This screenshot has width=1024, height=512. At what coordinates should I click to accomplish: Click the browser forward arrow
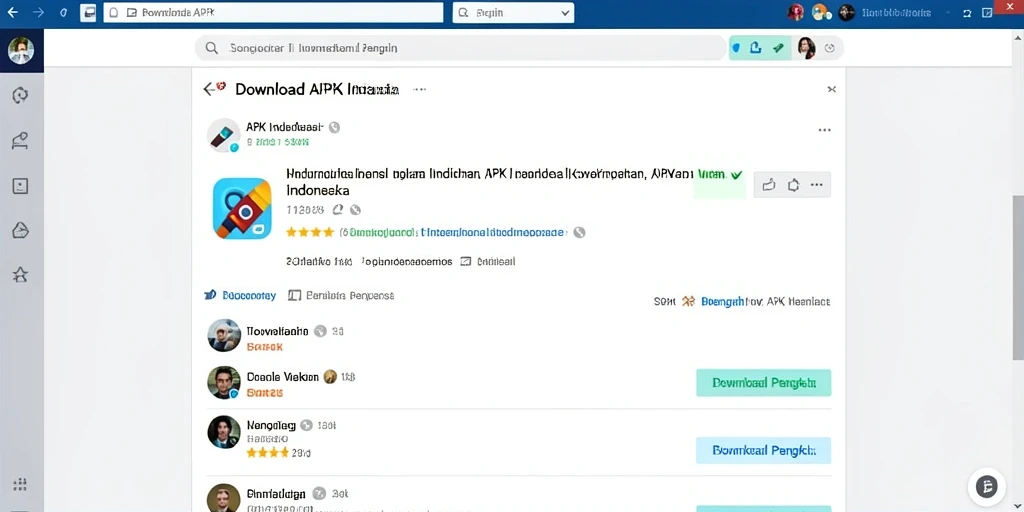(39, 12)
